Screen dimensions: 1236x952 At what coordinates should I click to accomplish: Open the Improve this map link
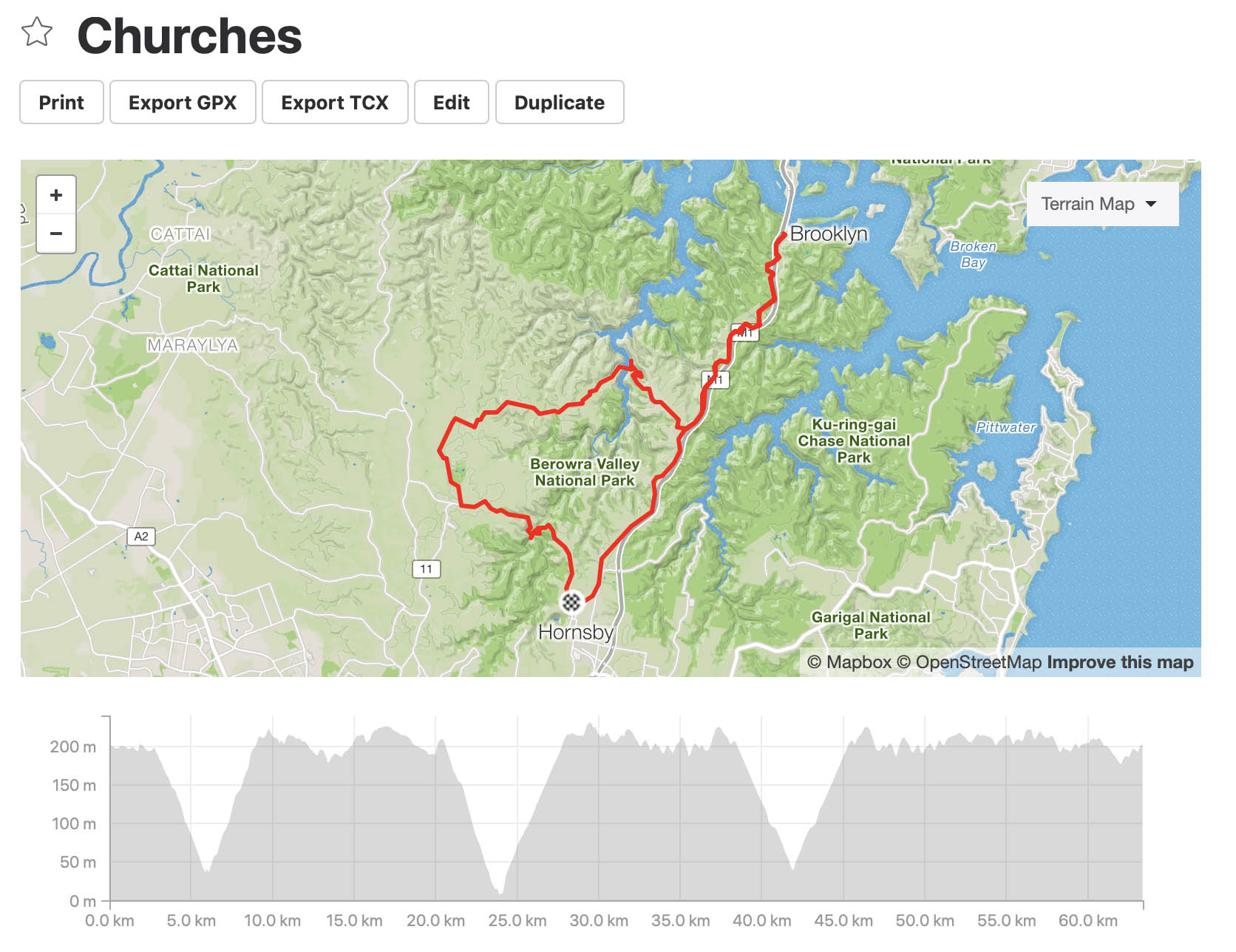[1120, 662]
